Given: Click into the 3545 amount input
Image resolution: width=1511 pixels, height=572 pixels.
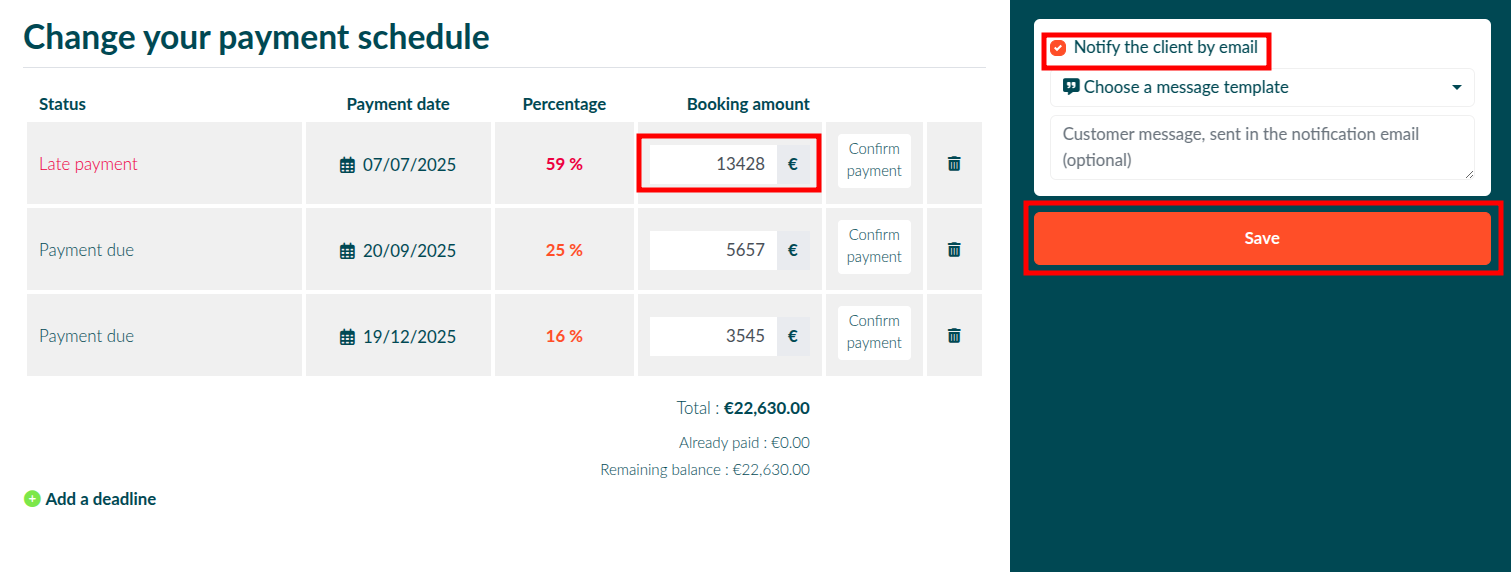Looking at the screenshot, I should (713, 337).
